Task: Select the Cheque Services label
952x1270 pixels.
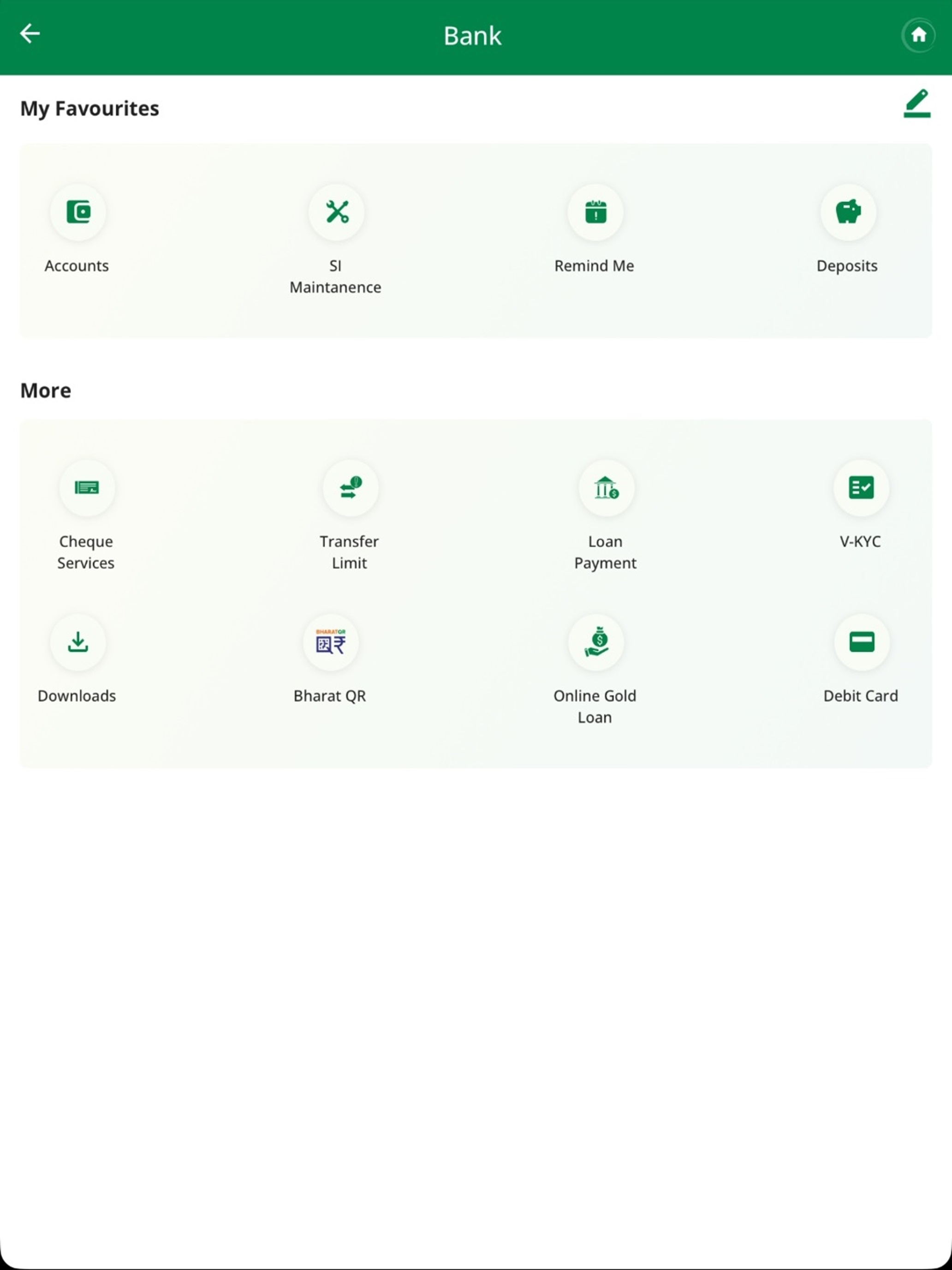Action: click(x=86, y=552)
